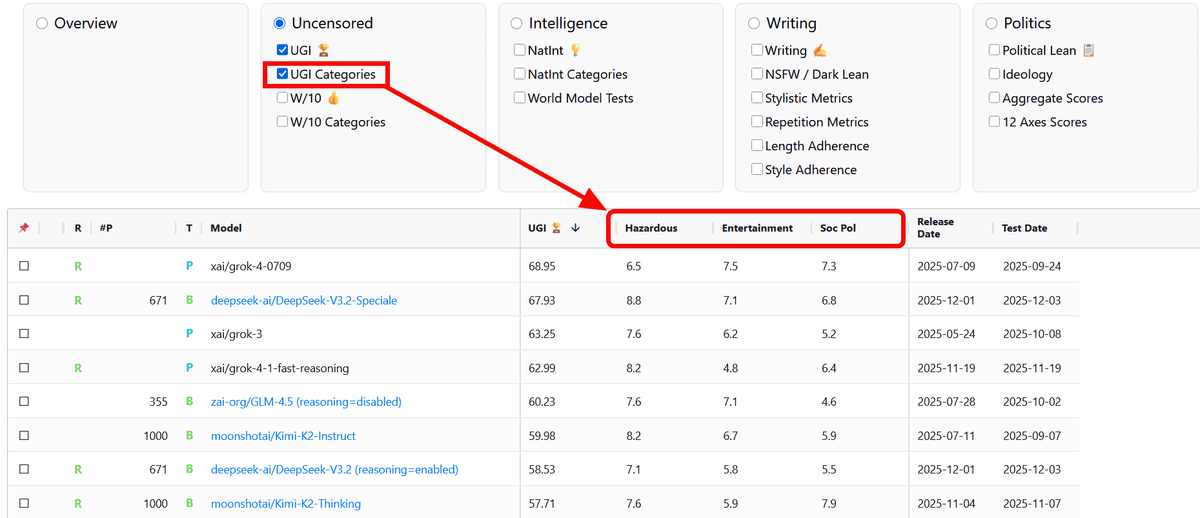Click the P type badge for xai/grok-3
This screenshot has width=1200, height=518.
pos(189,334)
